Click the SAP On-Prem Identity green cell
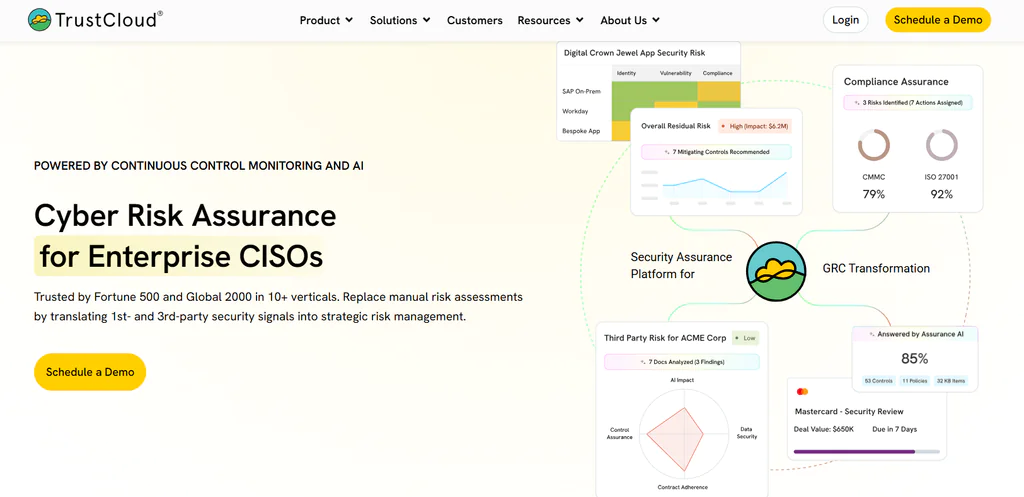This screenshot has width=1024, height=497. pyautogui.click(x=633, y=91)
